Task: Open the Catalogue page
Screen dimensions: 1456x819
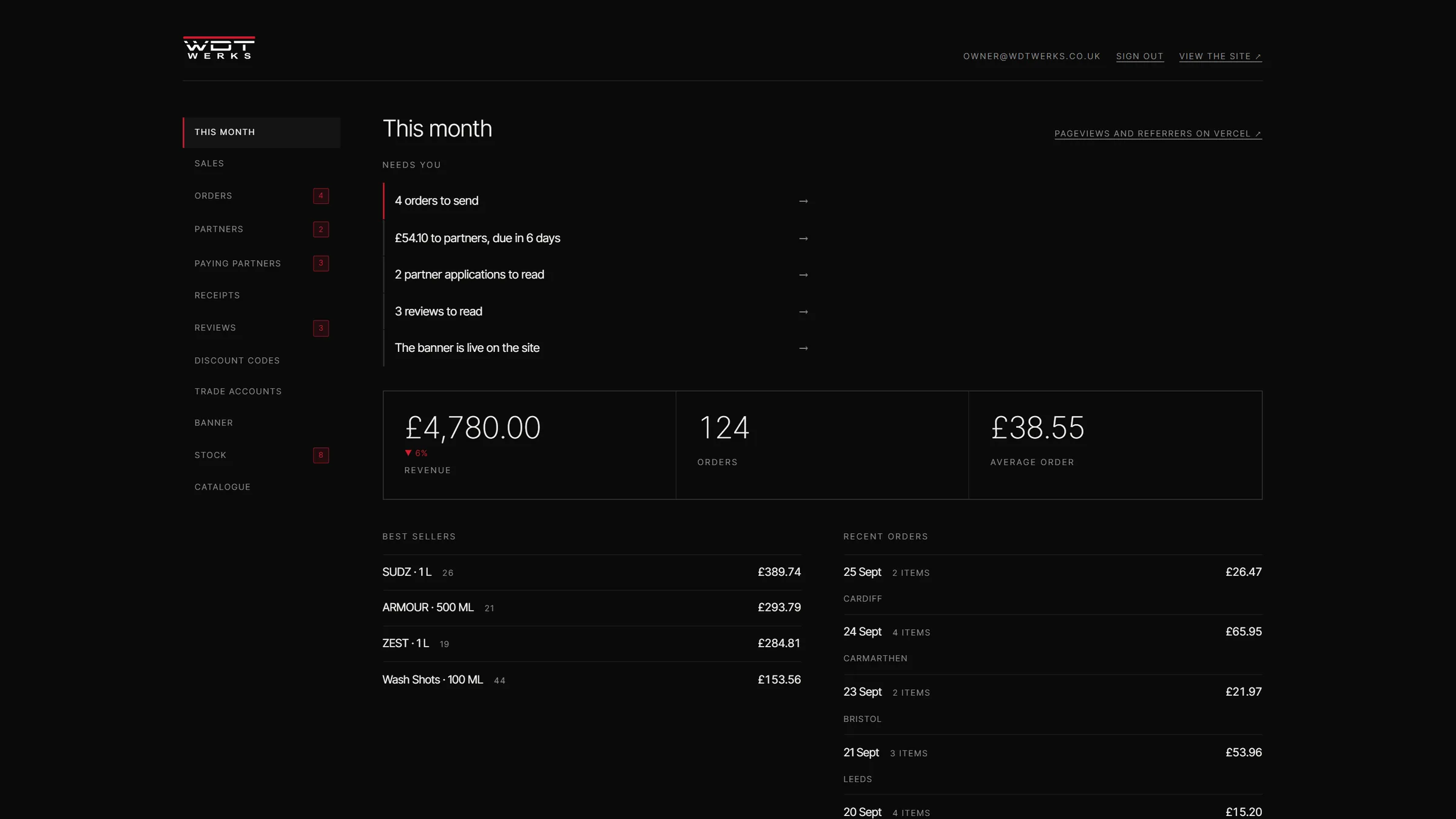Action: pos(261,487)
